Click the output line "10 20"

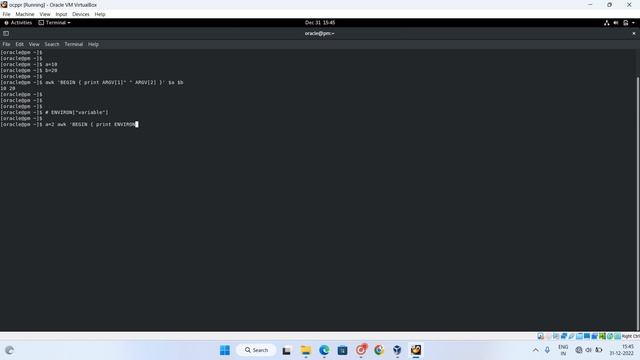click(x=8, y=89)
